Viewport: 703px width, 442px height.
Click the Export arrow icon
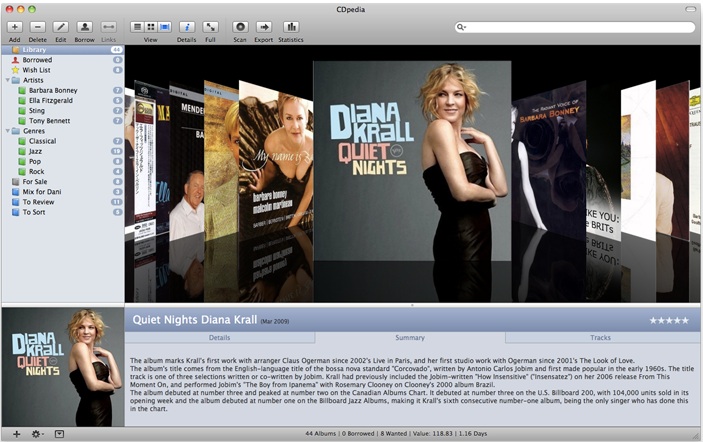[264, 26]
